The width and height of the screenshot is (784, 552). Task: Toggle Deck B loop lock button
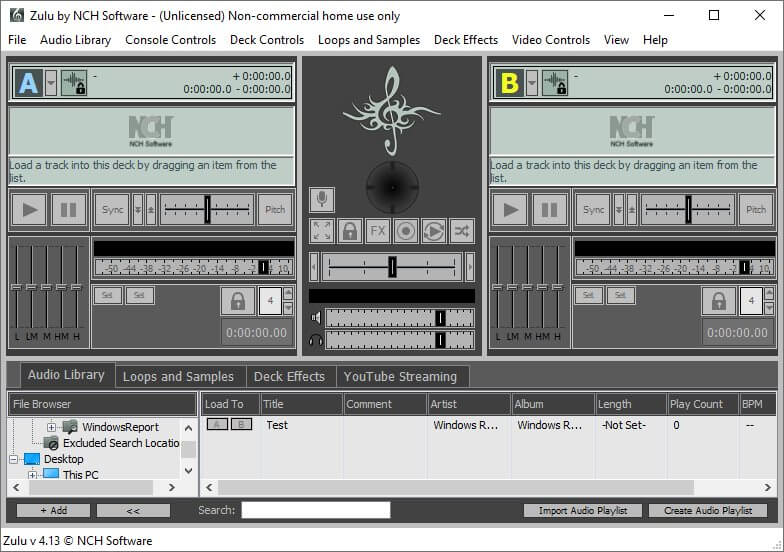[718, 301]
